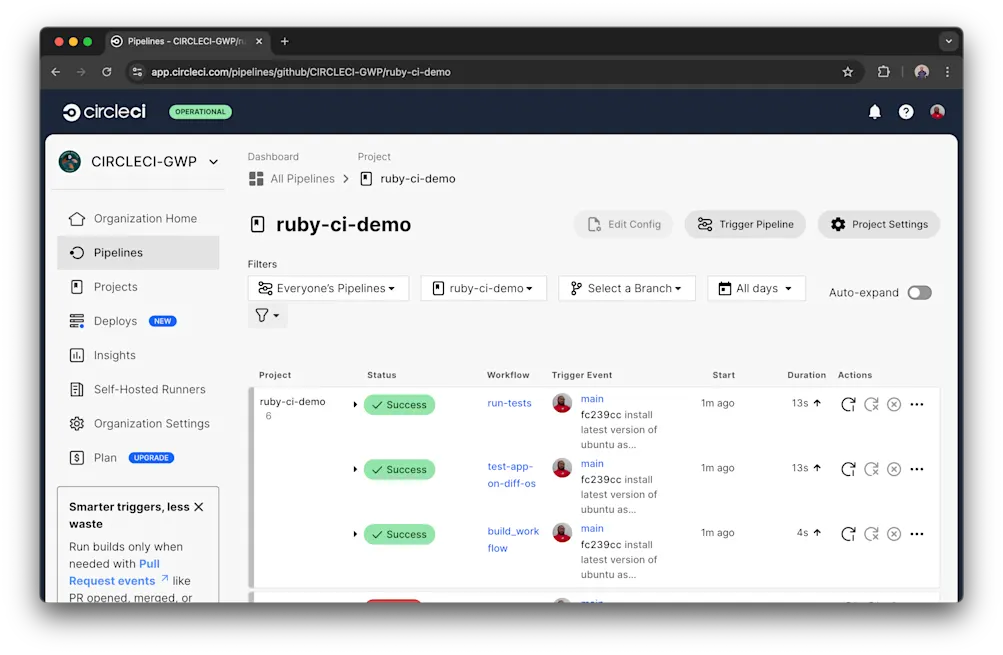The image size is (1003, 655).
Task: Rerun the test-app-on-diff-os pipeline from failed
Action: click(x=871, y=468)
